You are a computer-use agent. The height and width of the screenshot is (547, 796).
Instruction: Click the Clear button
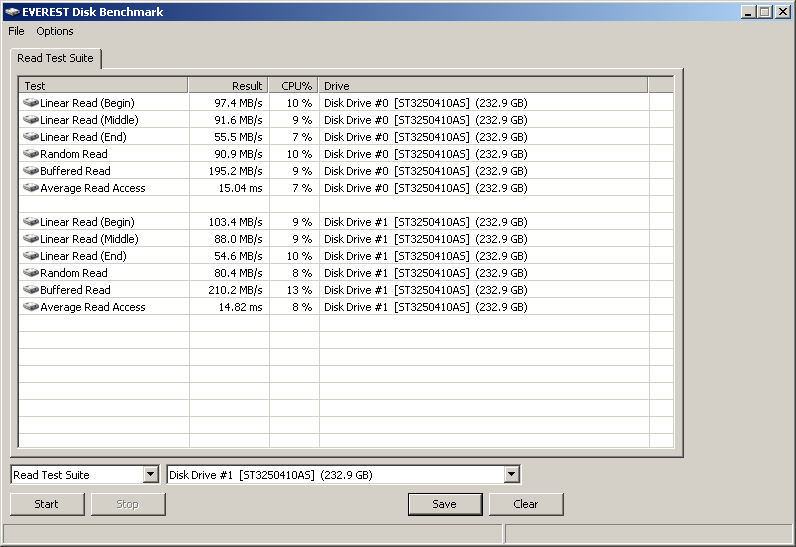526,504
